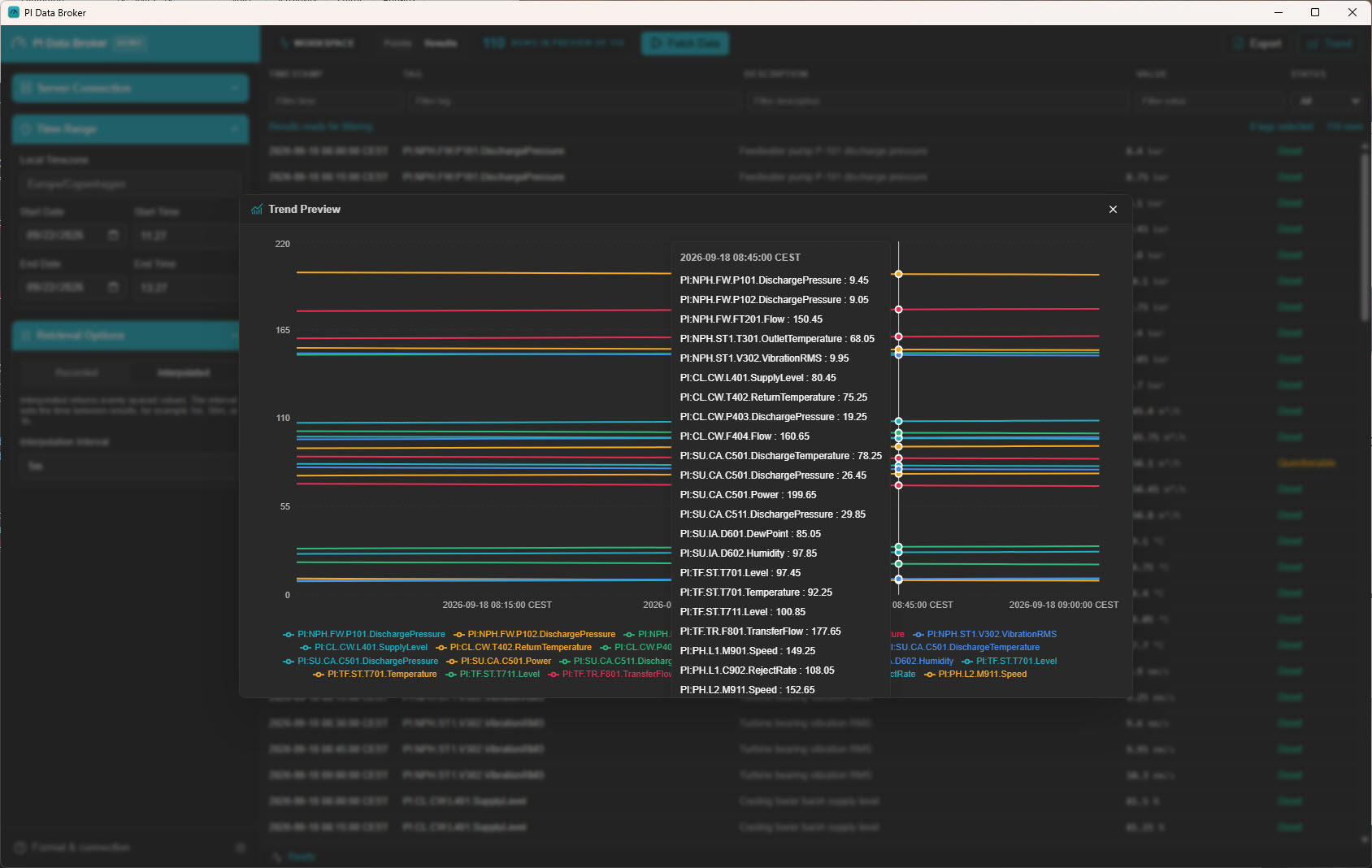Image resolution: width=1372 pixels, height=868 pixels.
Task: Select the Interpolated retrieval mode
Action: [184, 373]
